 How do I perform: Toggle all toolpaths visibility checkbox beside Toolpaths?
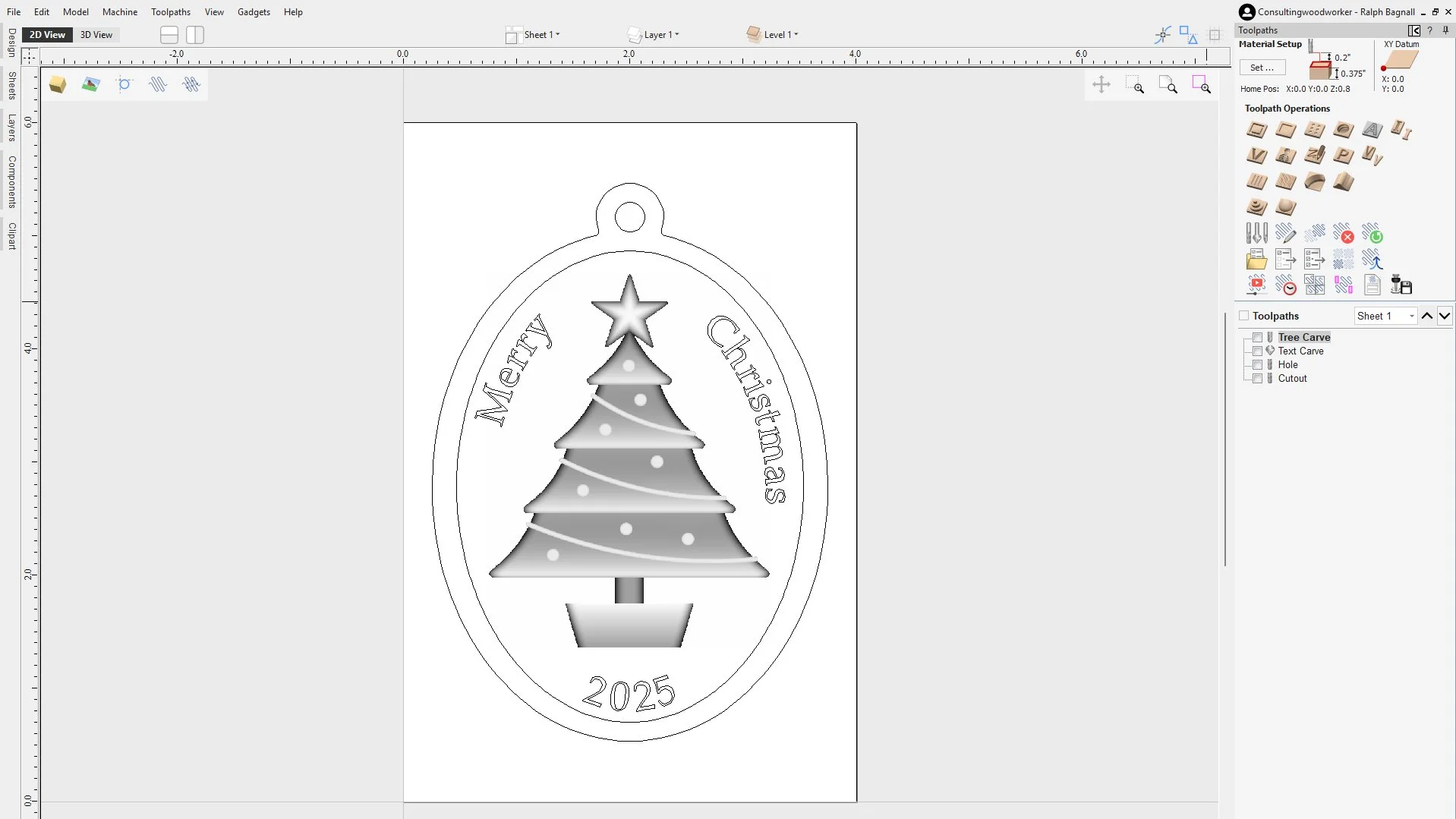pyautogui.click(x=1243, y=316)
